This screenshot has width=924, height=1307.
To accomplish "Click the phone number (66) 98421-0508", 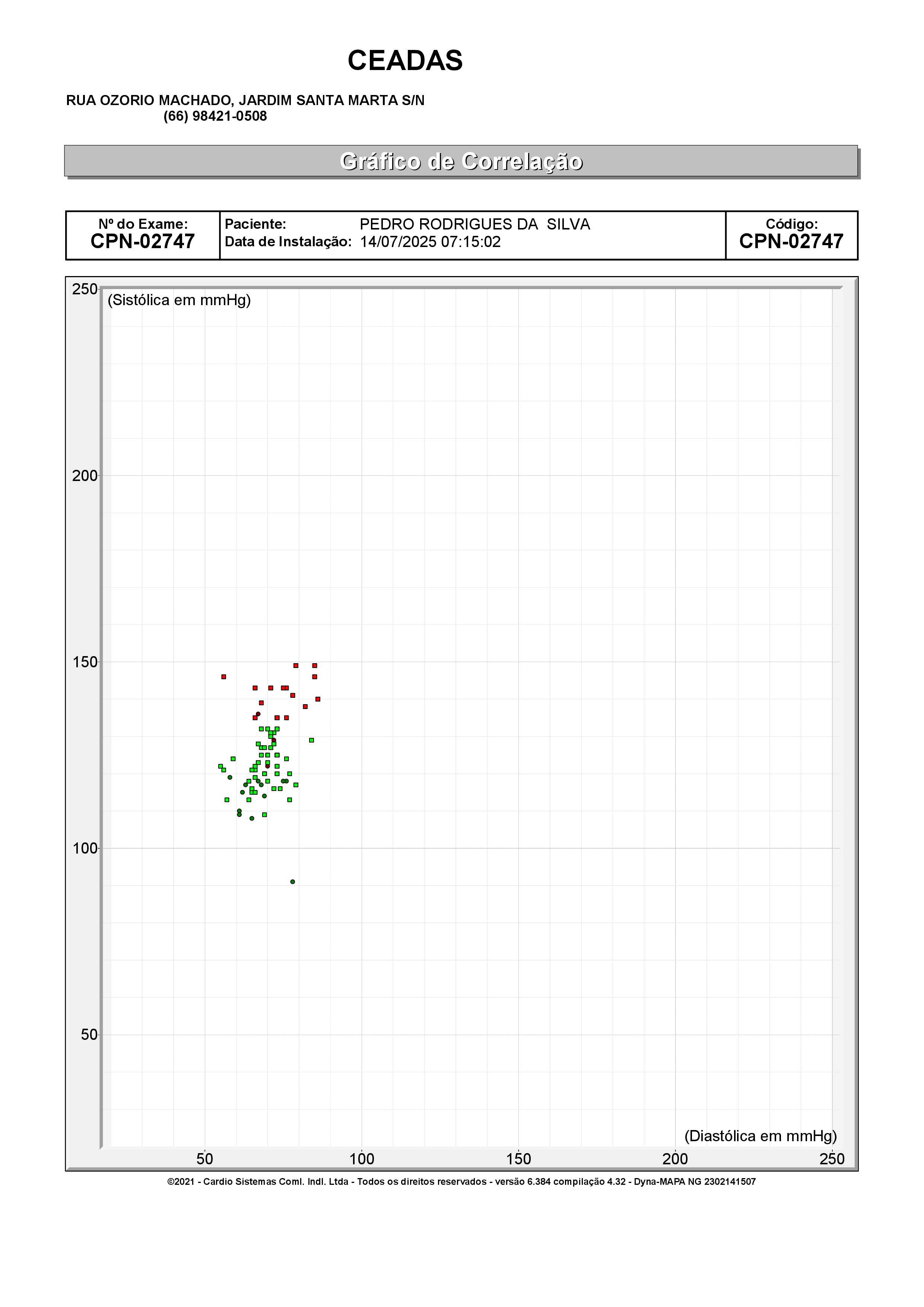I will [215, 116].
